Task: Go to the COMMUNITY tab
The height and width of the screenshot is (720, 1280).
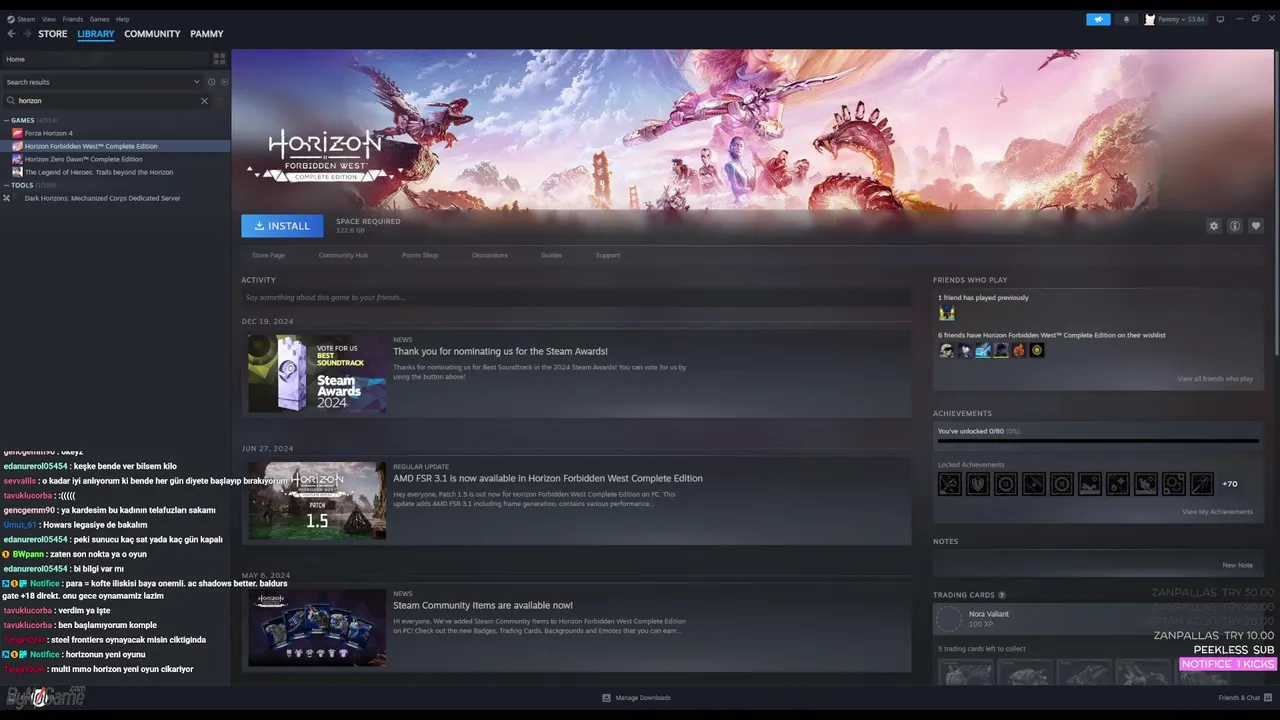Action: point(152,34)
